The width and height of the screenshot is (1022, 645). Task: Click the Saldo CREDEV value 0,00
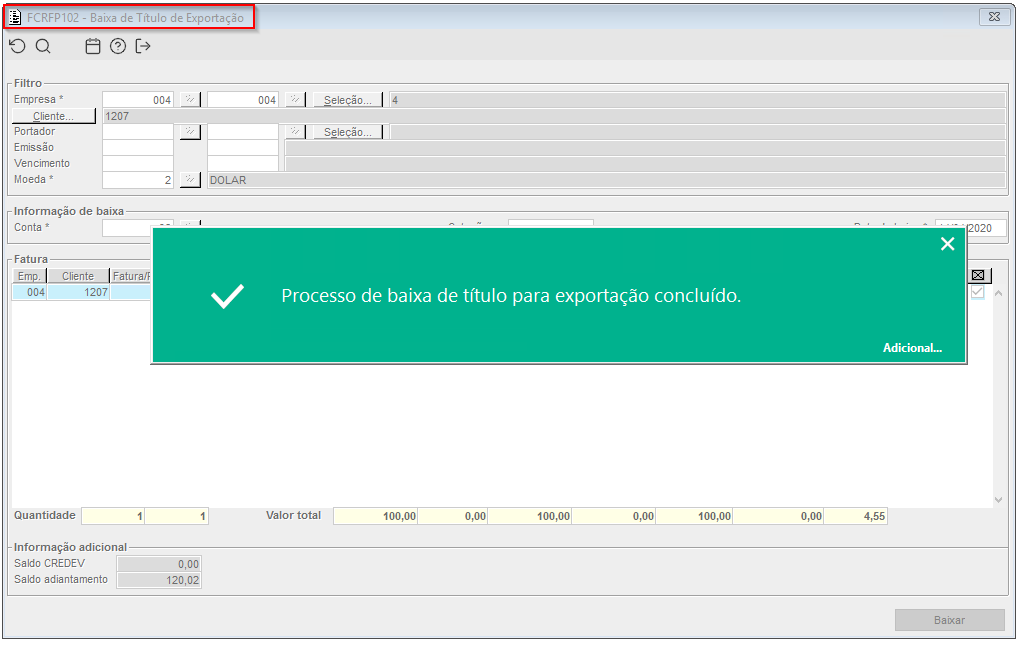click(x=159, y=564)
